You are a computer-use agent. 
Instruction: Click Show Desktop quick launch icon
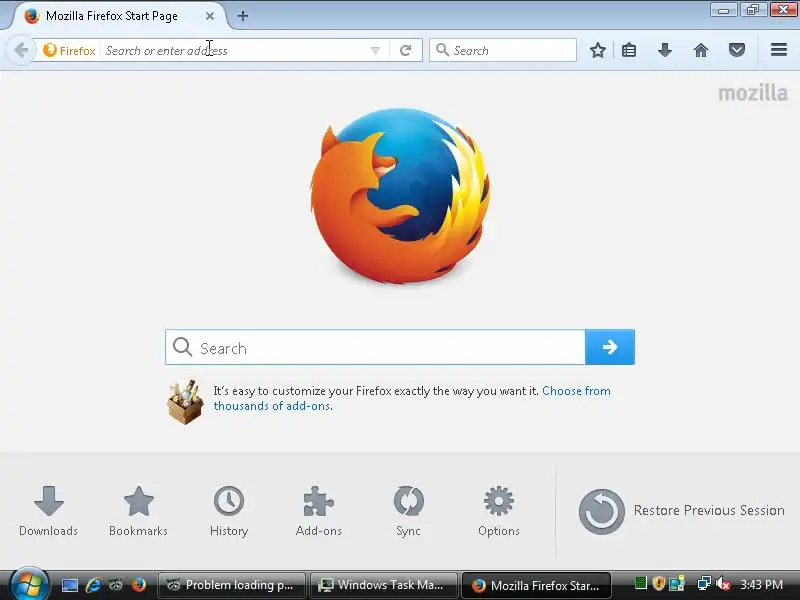point(70,585)
